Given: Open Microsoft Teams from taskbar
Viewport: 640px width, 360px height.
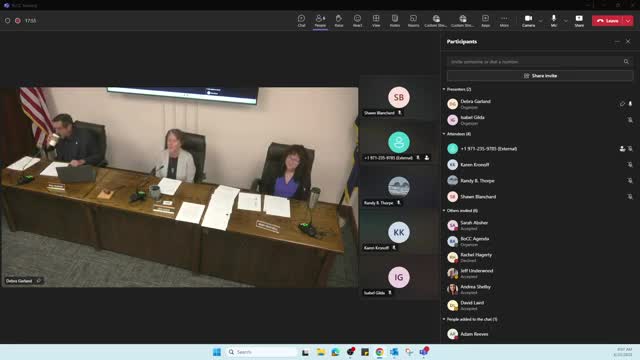Looking at the screenshot, I should (x=424, y=352).
